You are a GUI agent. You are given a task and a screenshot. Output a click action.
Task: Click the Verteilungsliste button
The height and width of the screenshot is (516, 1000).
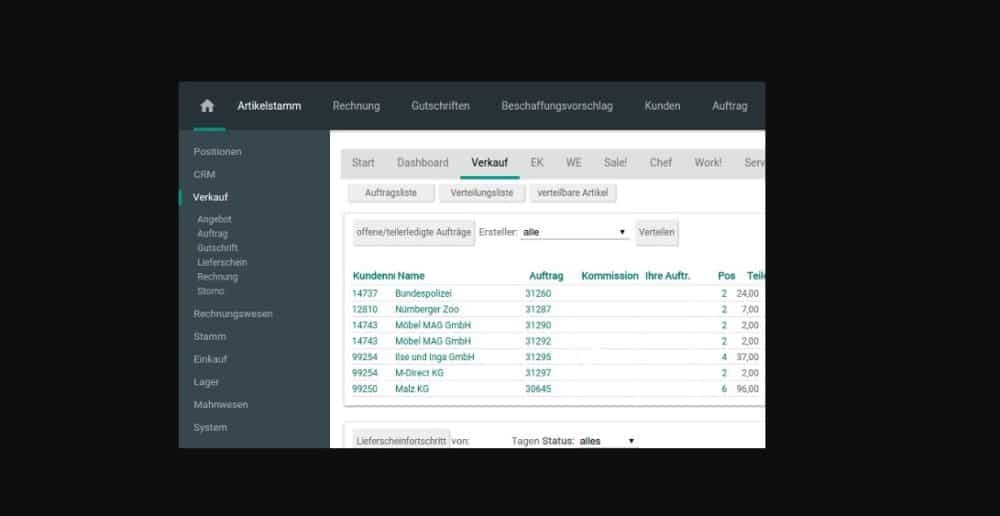[x=482, y=193]
